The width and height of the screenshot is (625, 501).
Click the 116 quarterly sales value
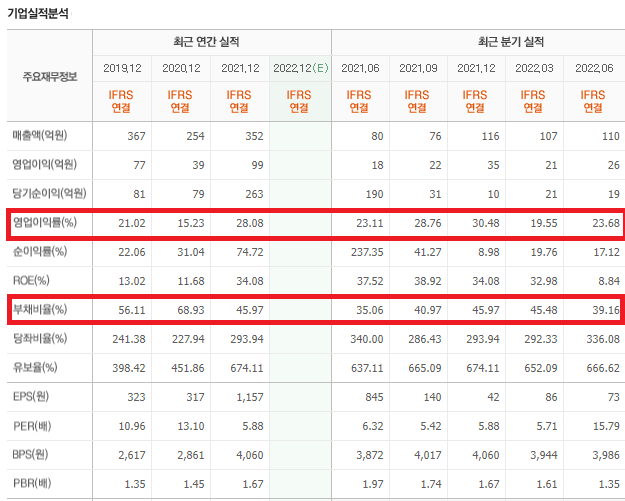[x=490, y=136]
